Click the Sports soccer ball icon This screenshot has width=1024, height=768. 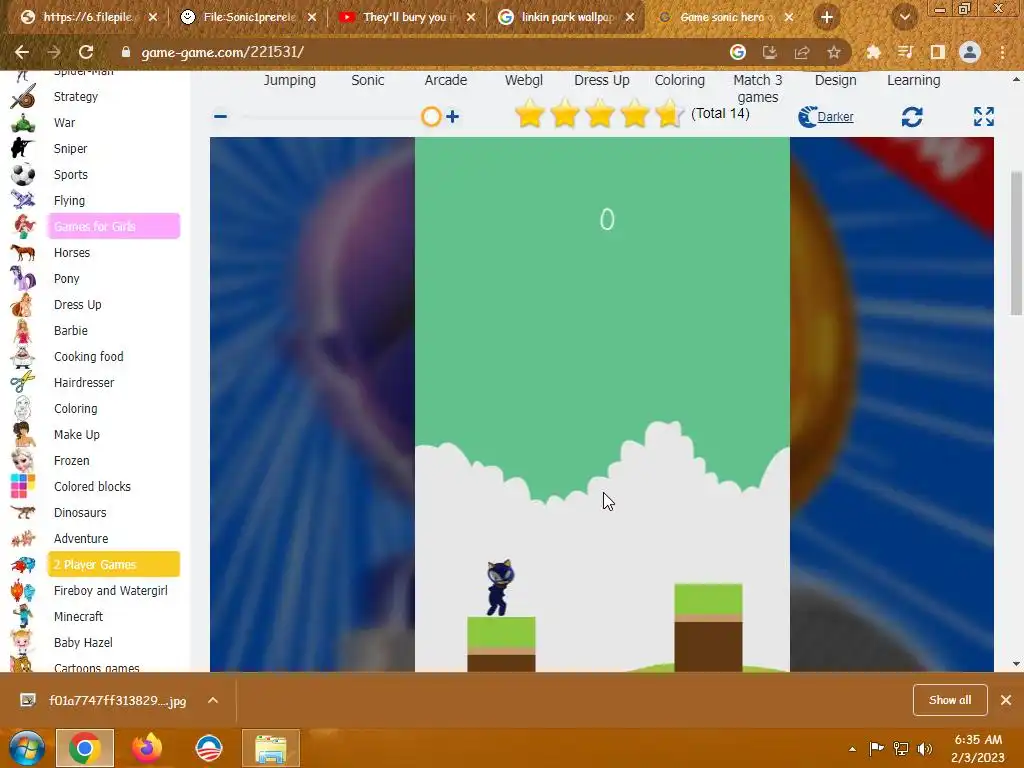[x=23, y=174]
